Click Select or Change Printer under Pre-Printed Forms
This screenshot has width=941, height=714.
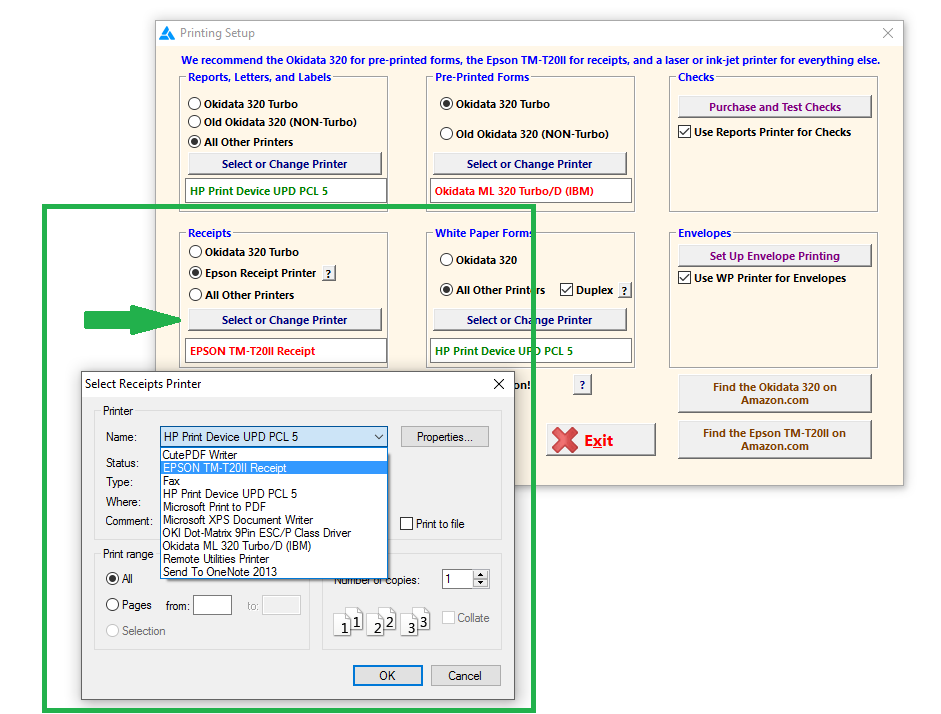coord(529,164)
